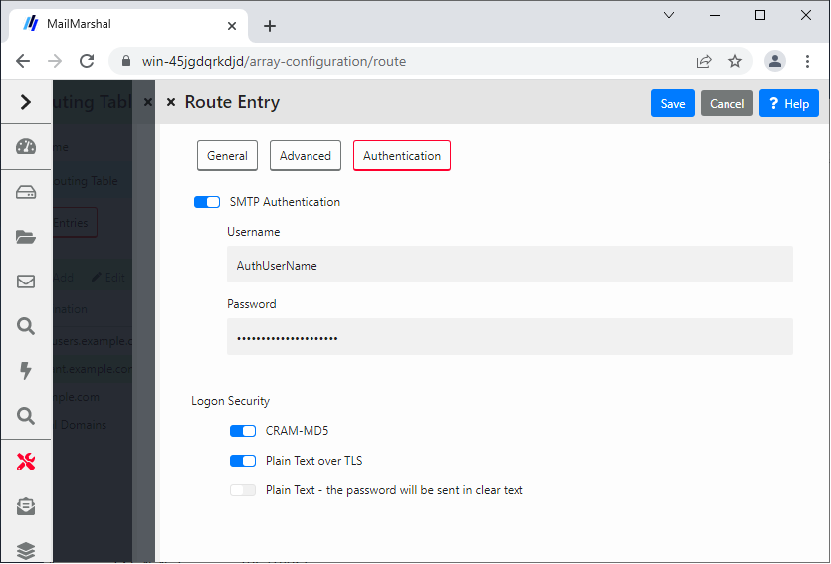Toggle SMTP Authentication switch
Screen dimensions: 831x564
coord(207,202)
